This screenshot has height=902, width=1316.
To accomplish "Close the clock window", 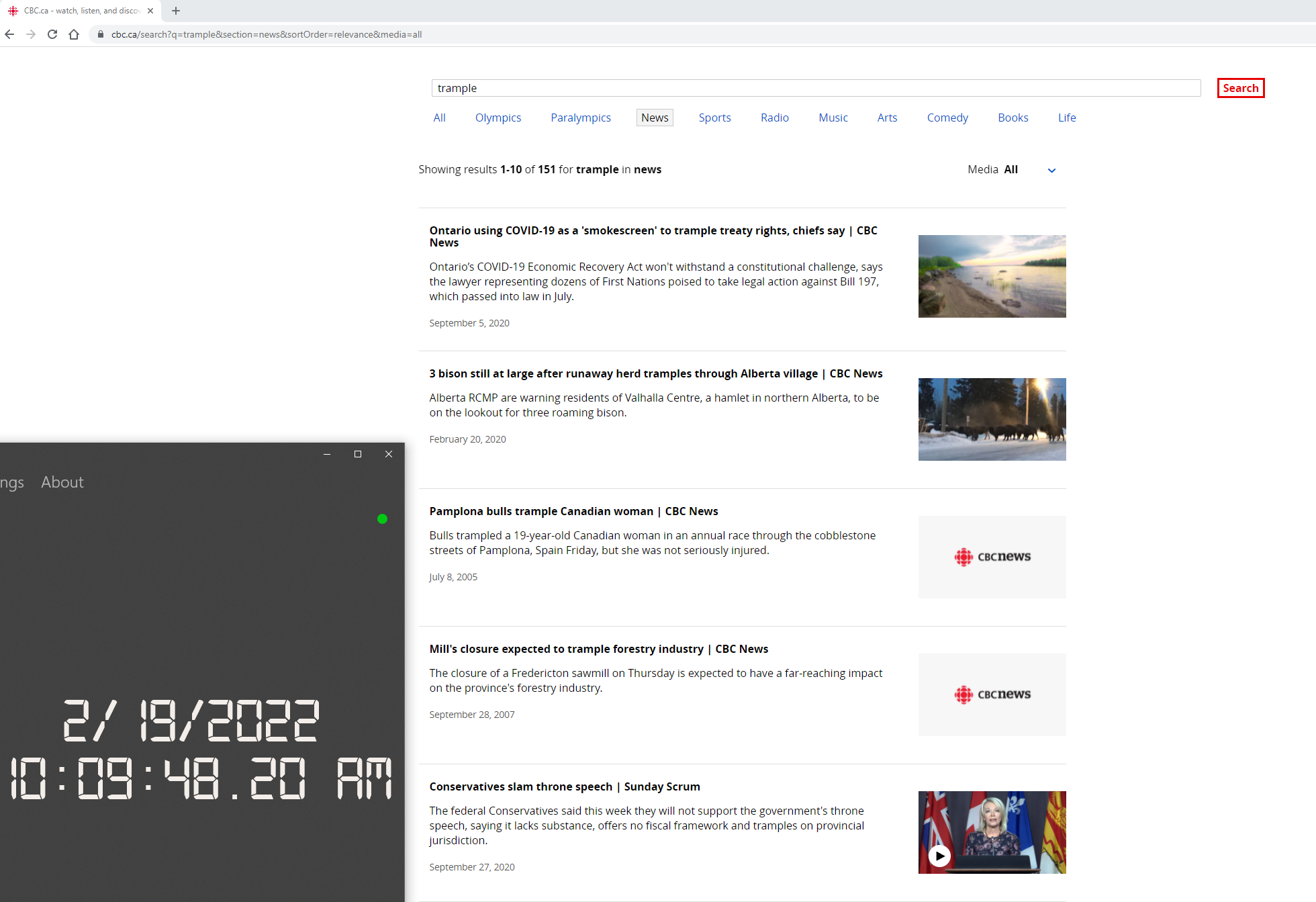I will pos(389,454).
